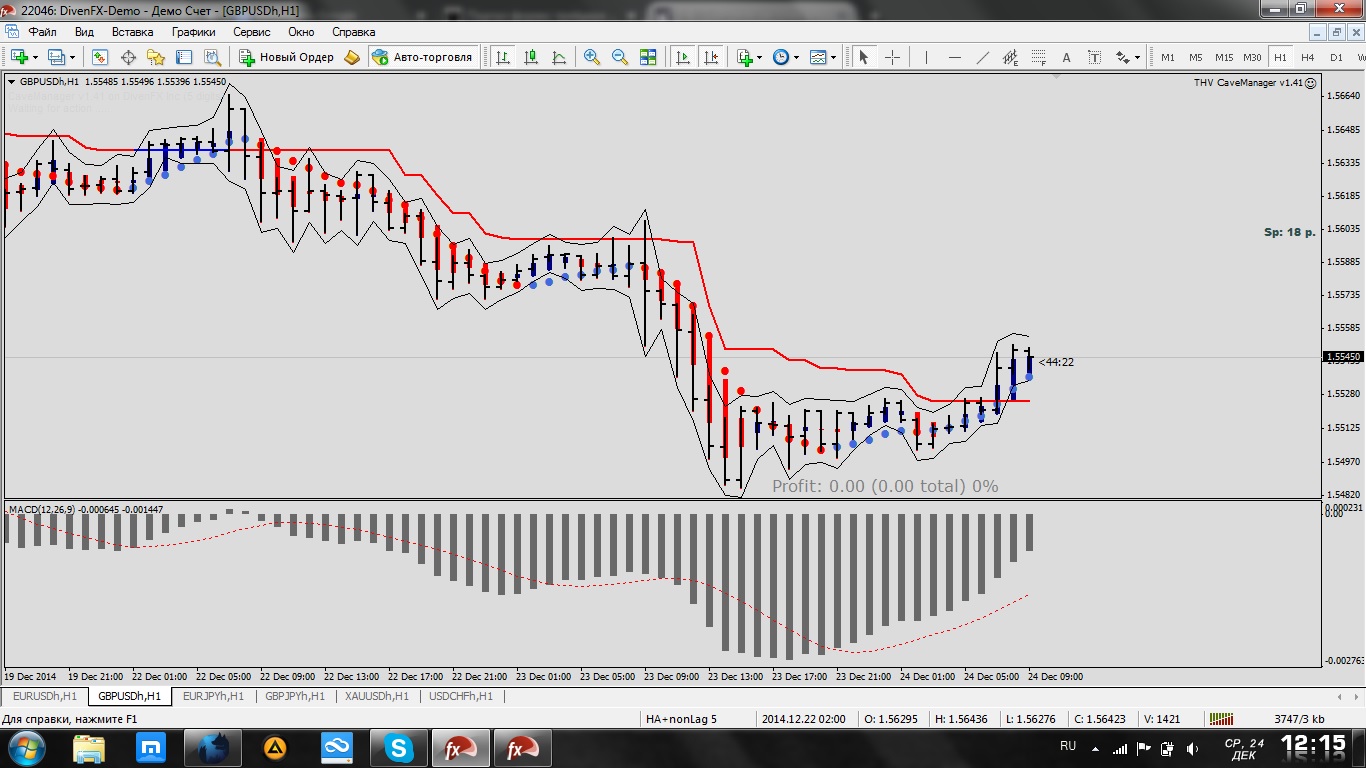This screenshot has width=1366, height=768.
Task: Select the Text tool letter A
Action: tap(1066, 57)
